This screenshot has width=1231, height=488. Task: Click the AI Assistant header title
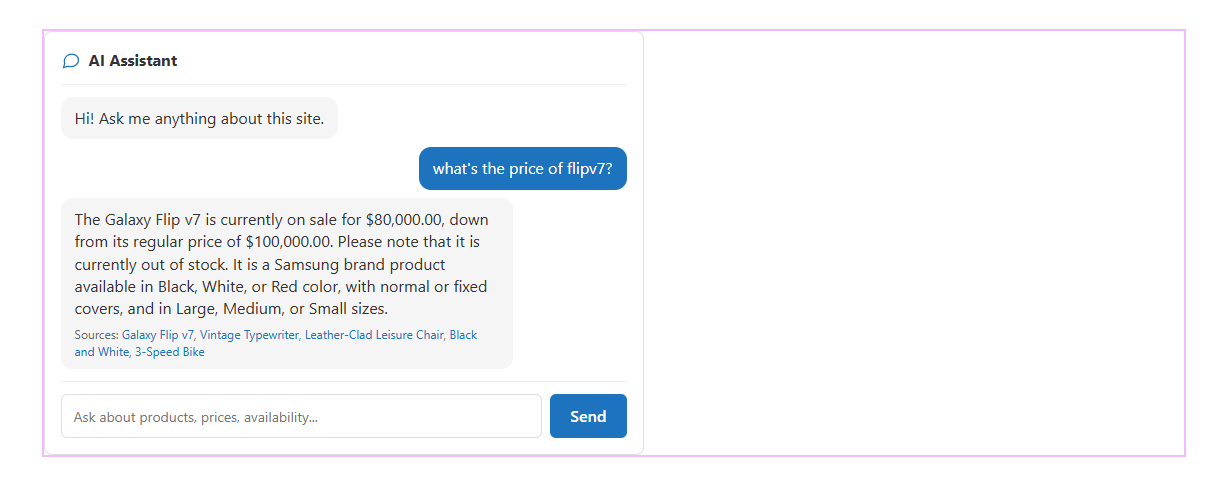tap(133, 61)
